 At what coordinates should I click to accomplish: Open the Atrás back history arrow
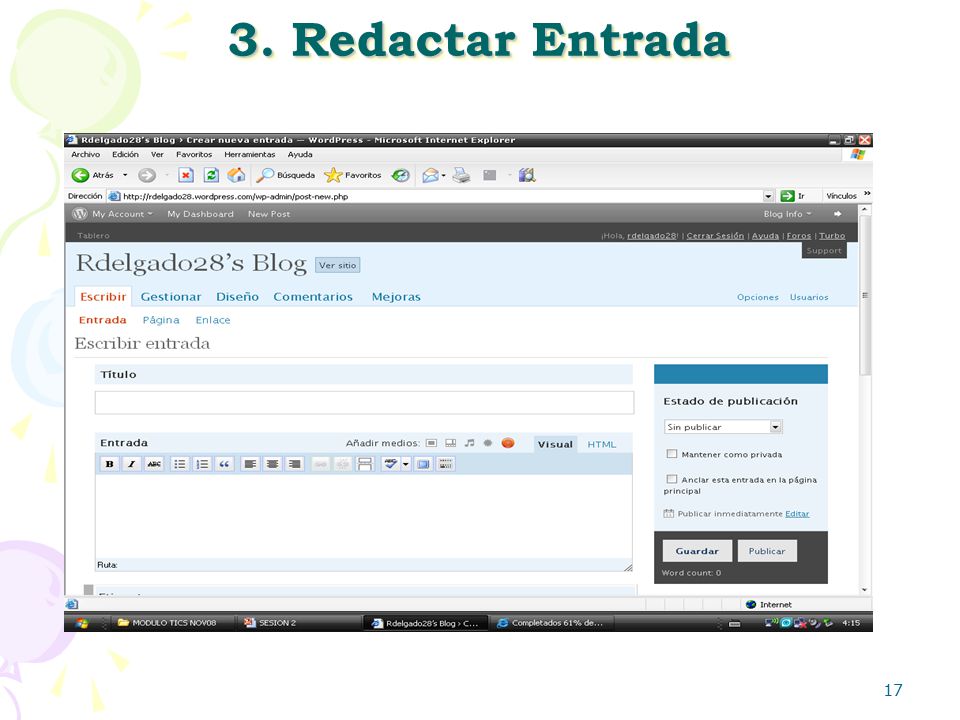point(125,175)
